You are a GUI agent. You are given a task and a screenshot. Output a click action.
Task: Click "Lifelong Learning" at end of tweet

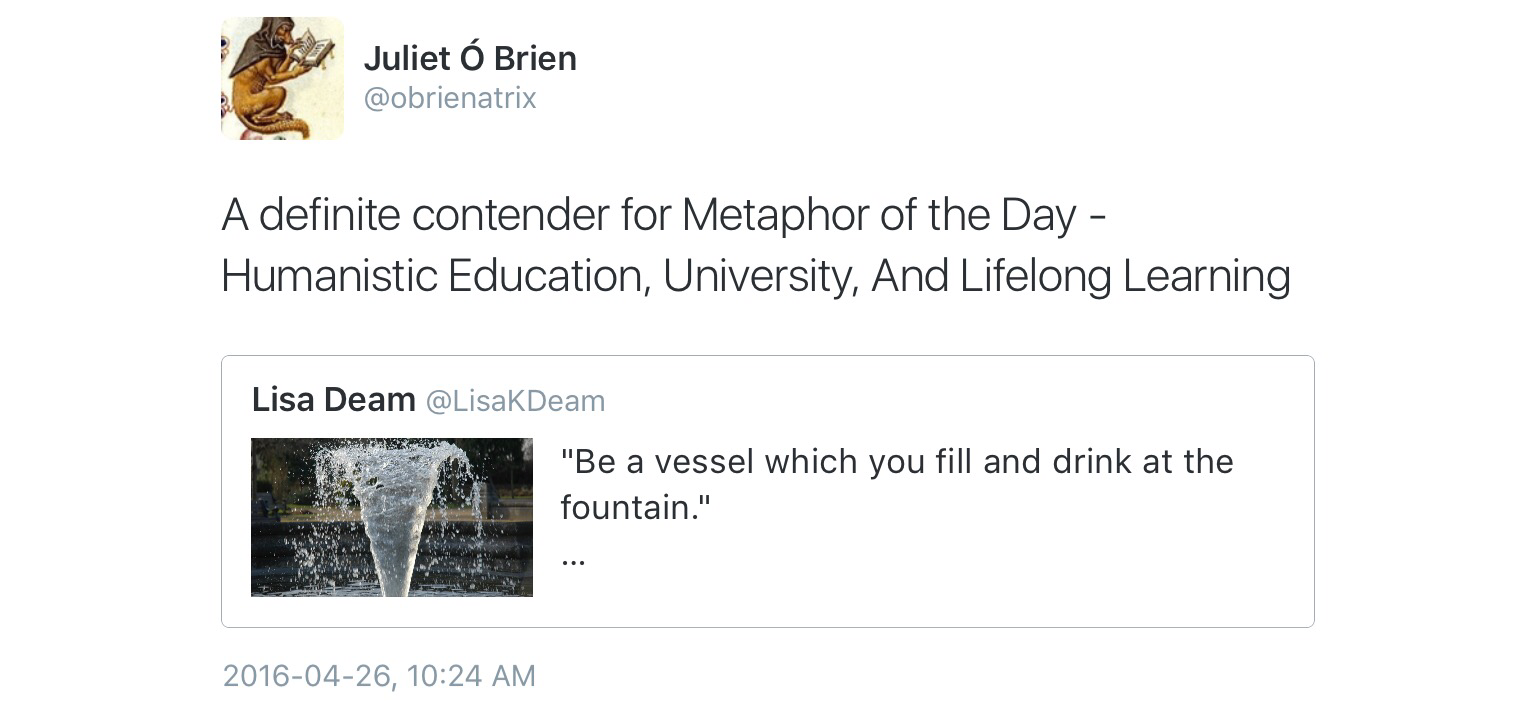[x=1125, y=276]
